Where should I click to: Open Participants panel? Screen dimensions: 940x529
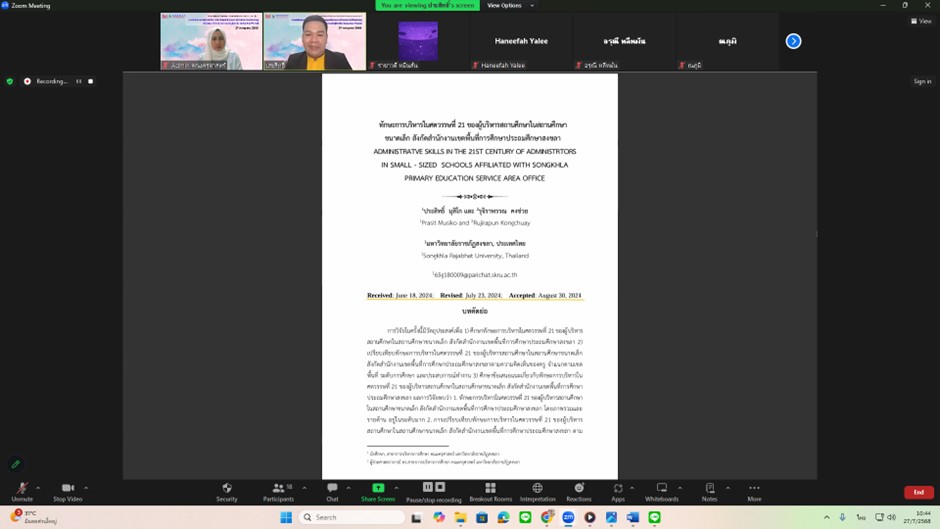279,492
